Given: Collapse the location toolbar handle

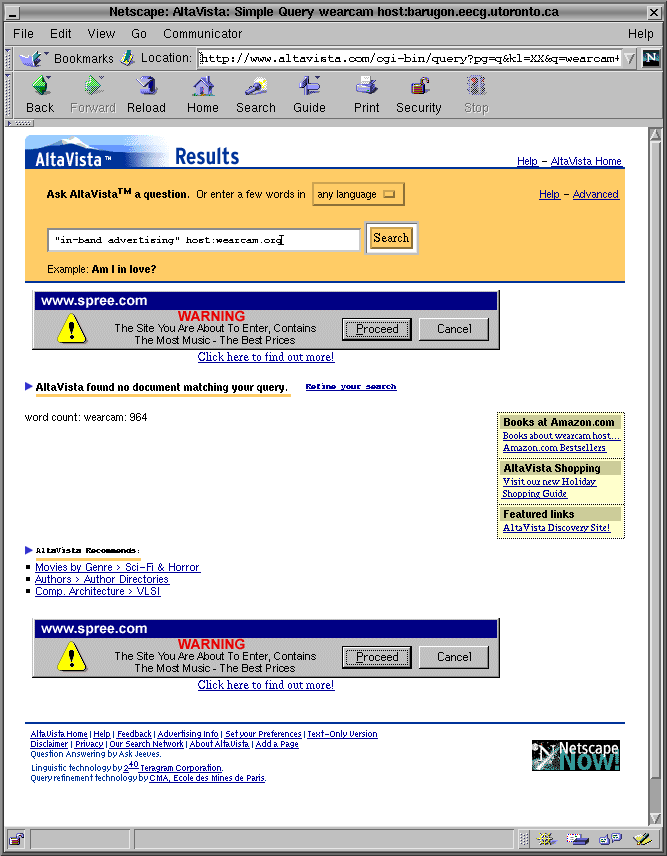Looking at the screenshot, I should coord(8,58).
